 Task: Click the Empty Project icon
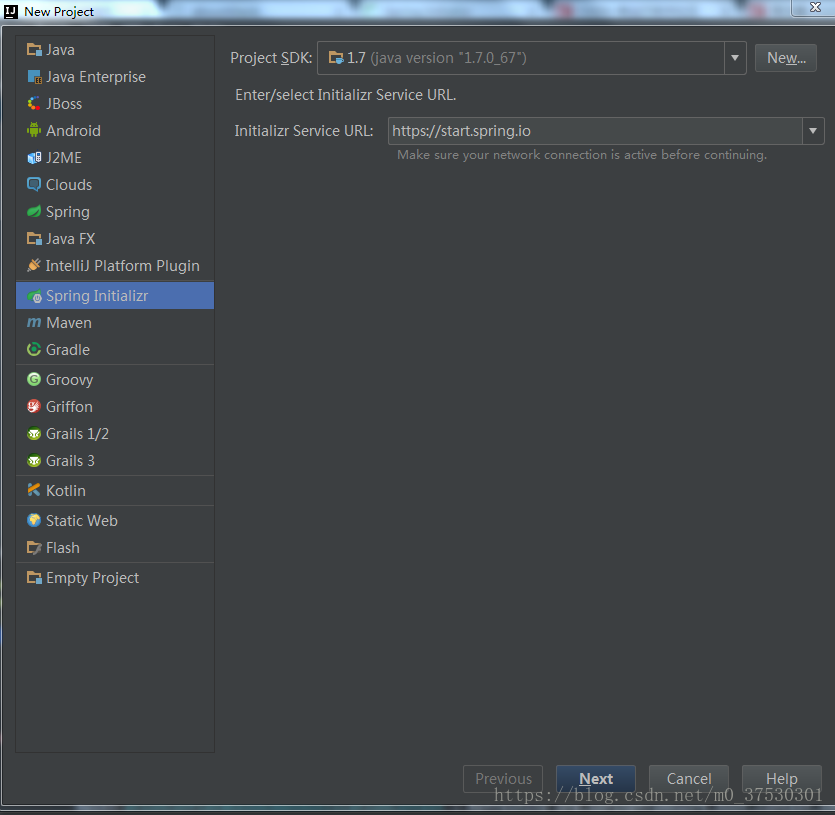pos(34,578)
